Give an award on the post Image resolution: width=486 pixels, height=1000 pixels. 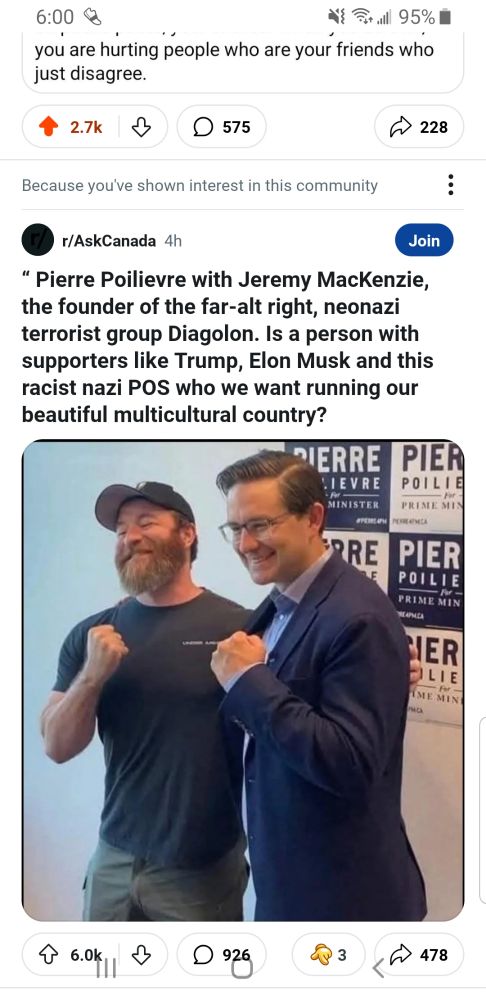coord(328,955)
